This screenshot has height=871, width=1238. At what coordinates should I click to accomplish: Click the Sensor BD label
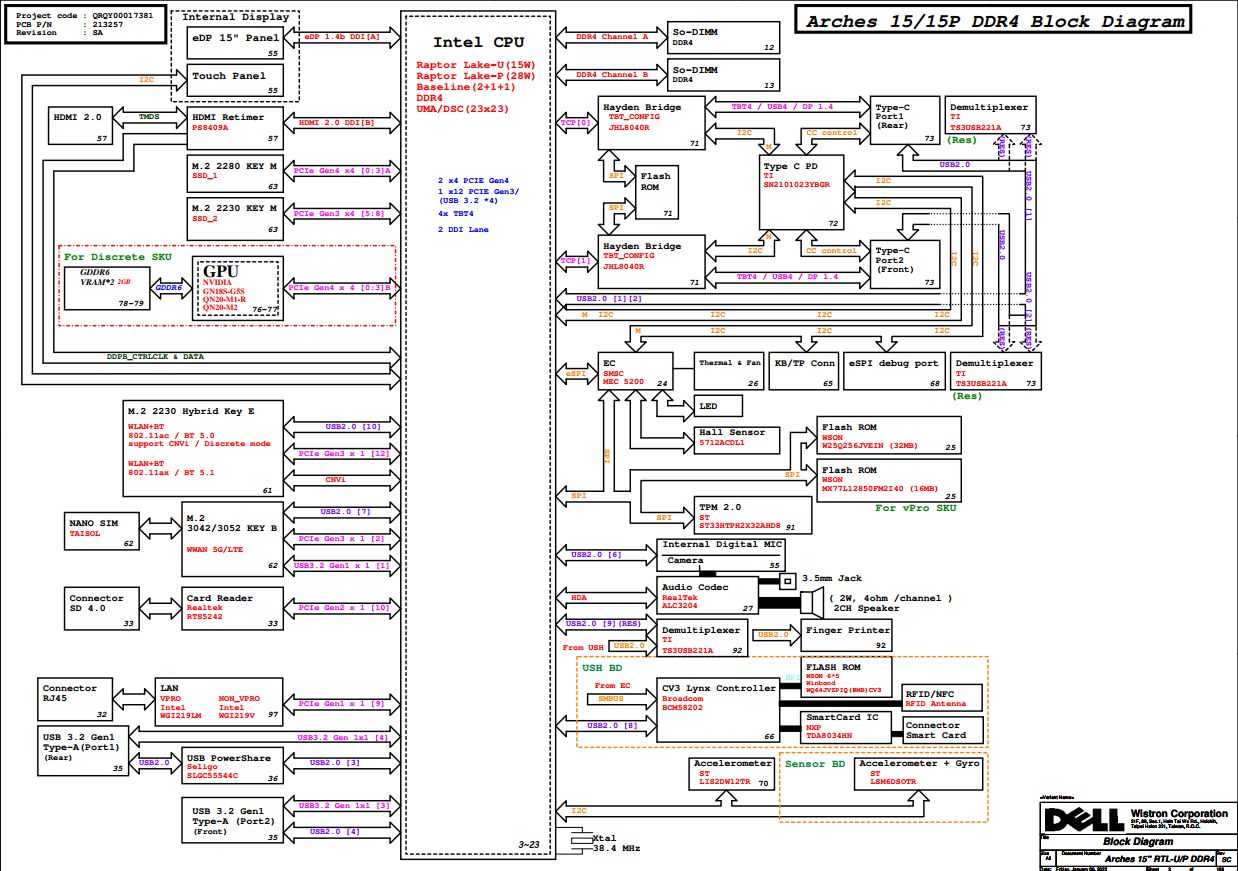pyautogui.click(x=814, y=764)
